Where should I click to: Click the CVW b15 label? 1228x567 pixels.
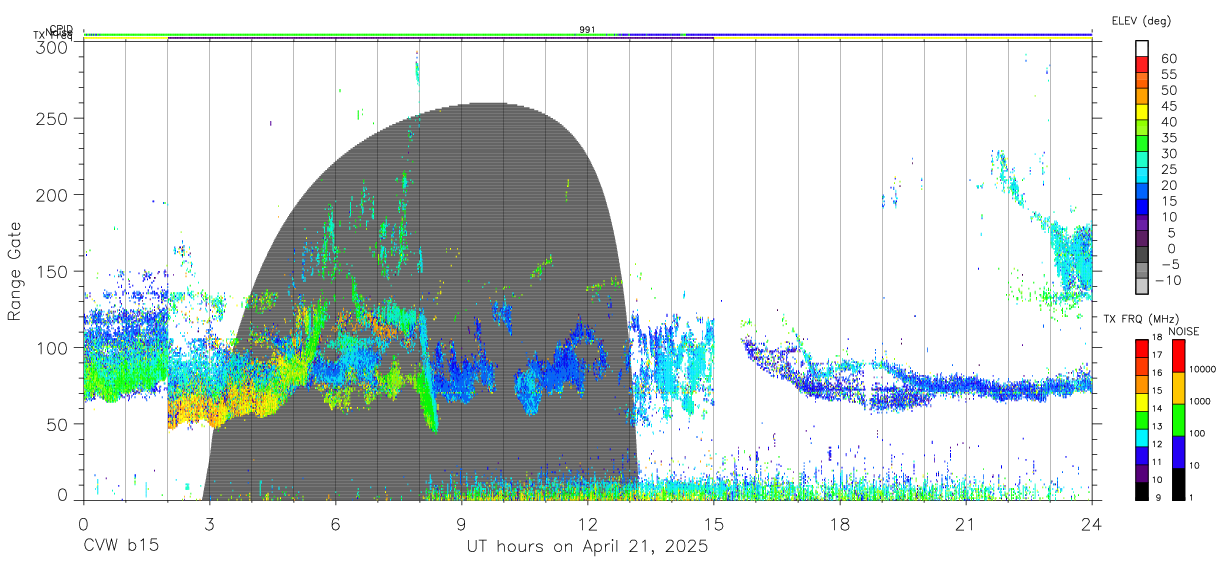pyautogui.click(x=121, y=547)
